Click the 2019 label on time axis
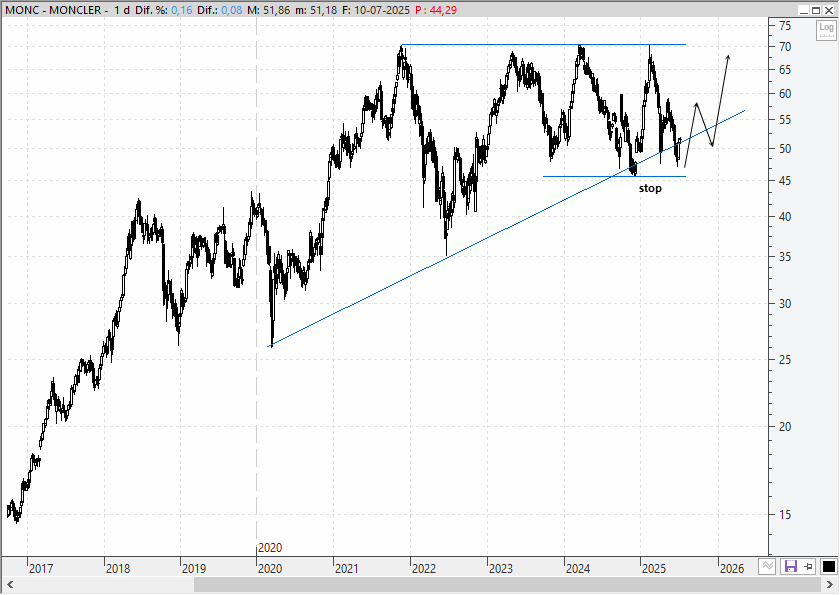 (x=193, y=568)
